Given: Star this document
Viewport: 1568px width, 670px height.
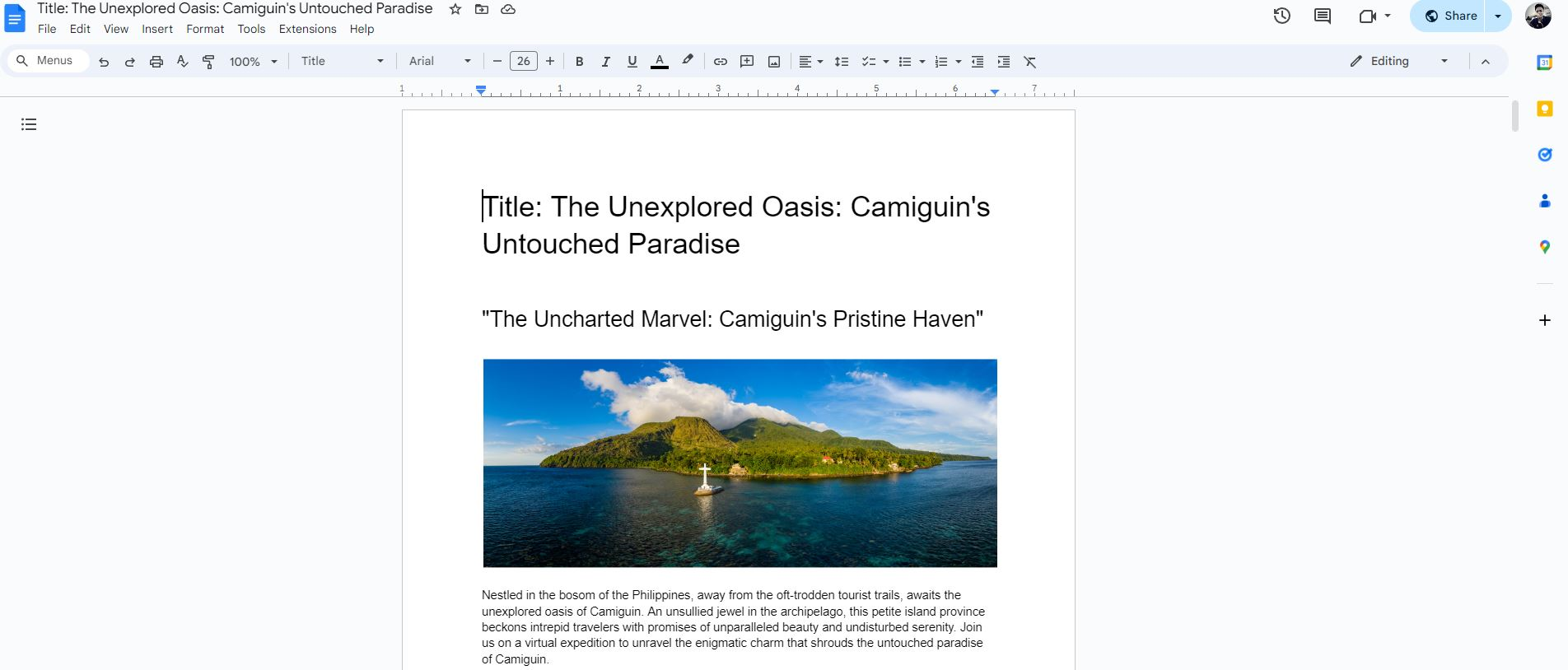Looking at the screenshot, I should (455, 9).
